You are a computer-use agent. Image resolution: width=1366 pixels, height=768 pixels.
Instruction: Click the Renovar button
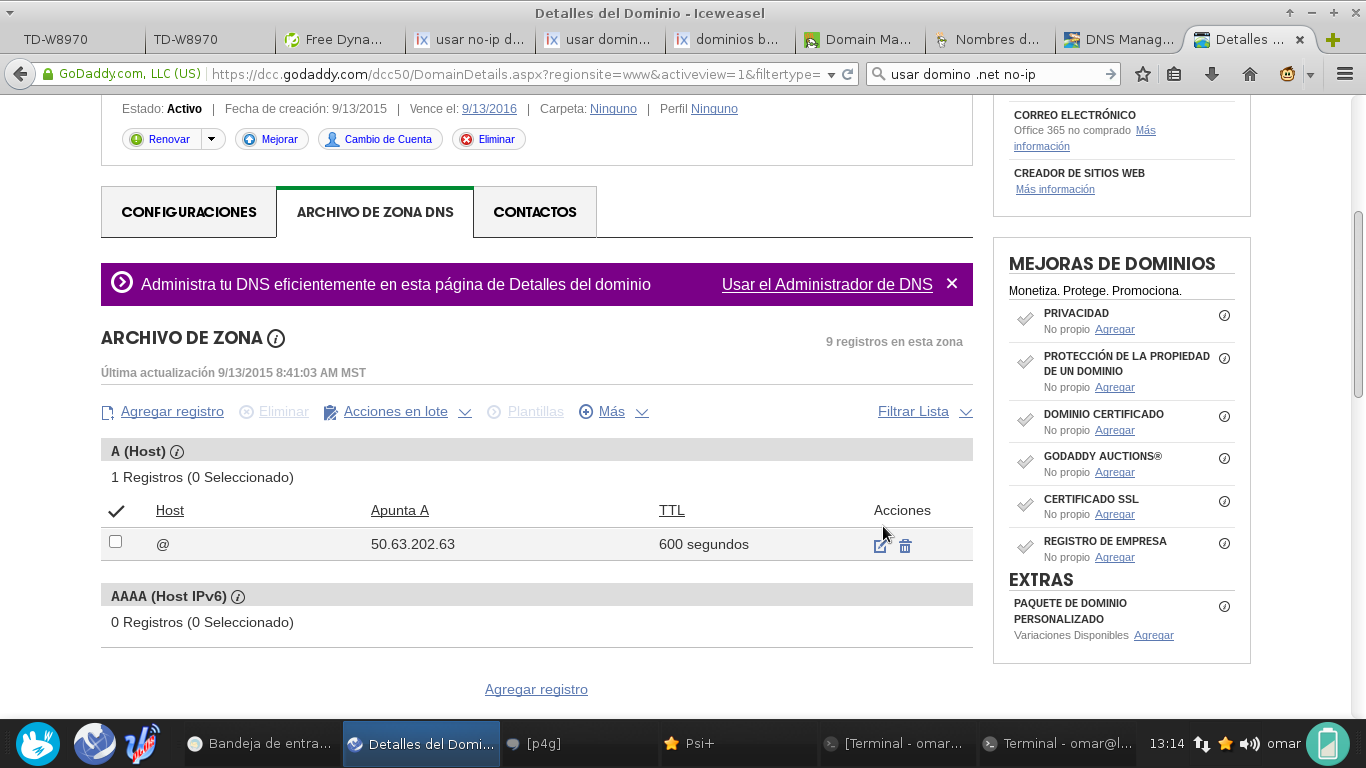tap(162, 139)
